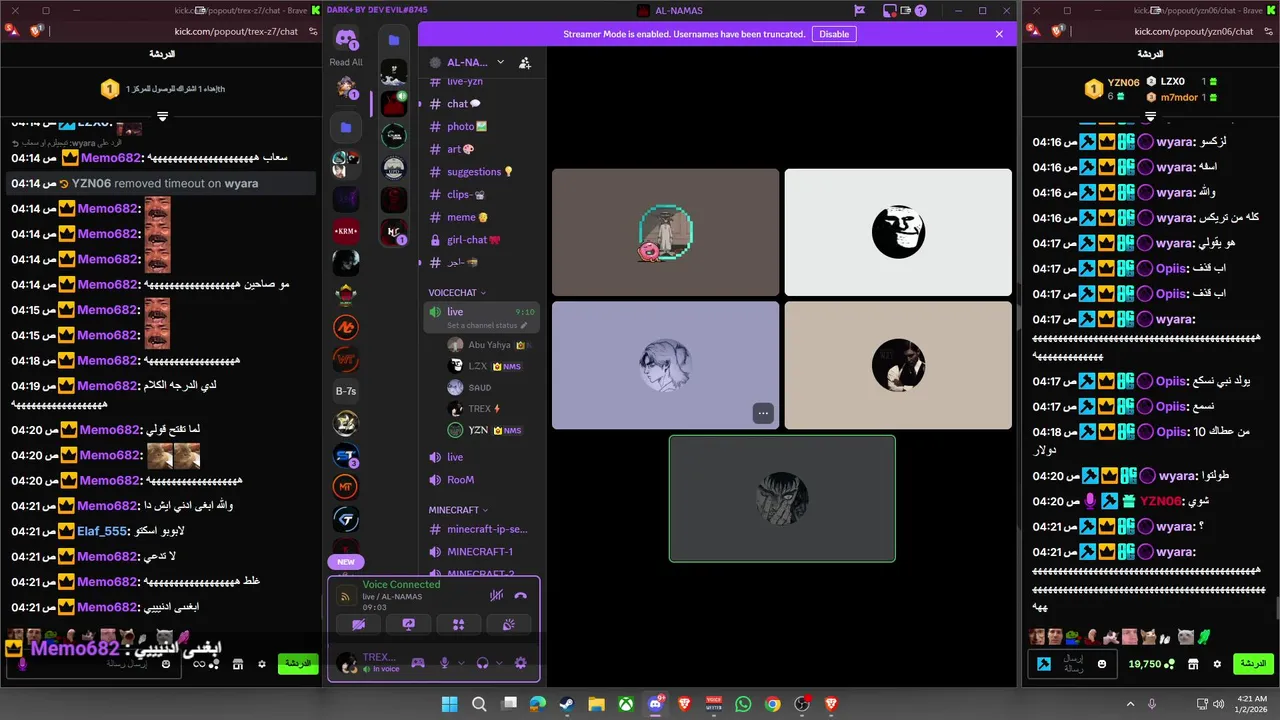Open the MT server icon in the server list
The height and width of the screenshot is (720, 1280).
coord(346,487)
